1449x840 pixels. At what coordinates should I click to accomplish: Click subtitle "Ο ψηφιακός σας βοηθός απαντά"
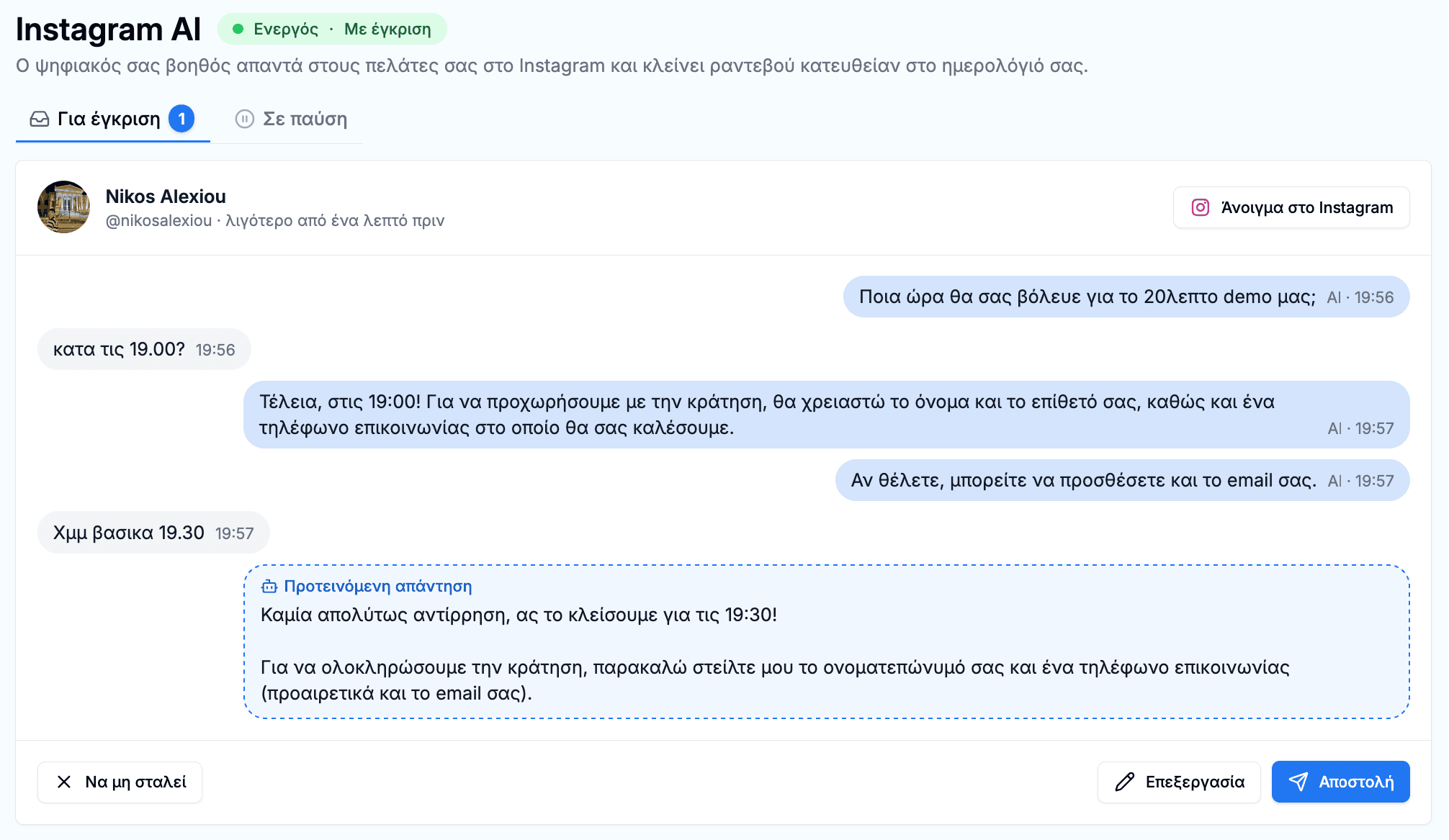pyautogui.click(x=552, y=66)
